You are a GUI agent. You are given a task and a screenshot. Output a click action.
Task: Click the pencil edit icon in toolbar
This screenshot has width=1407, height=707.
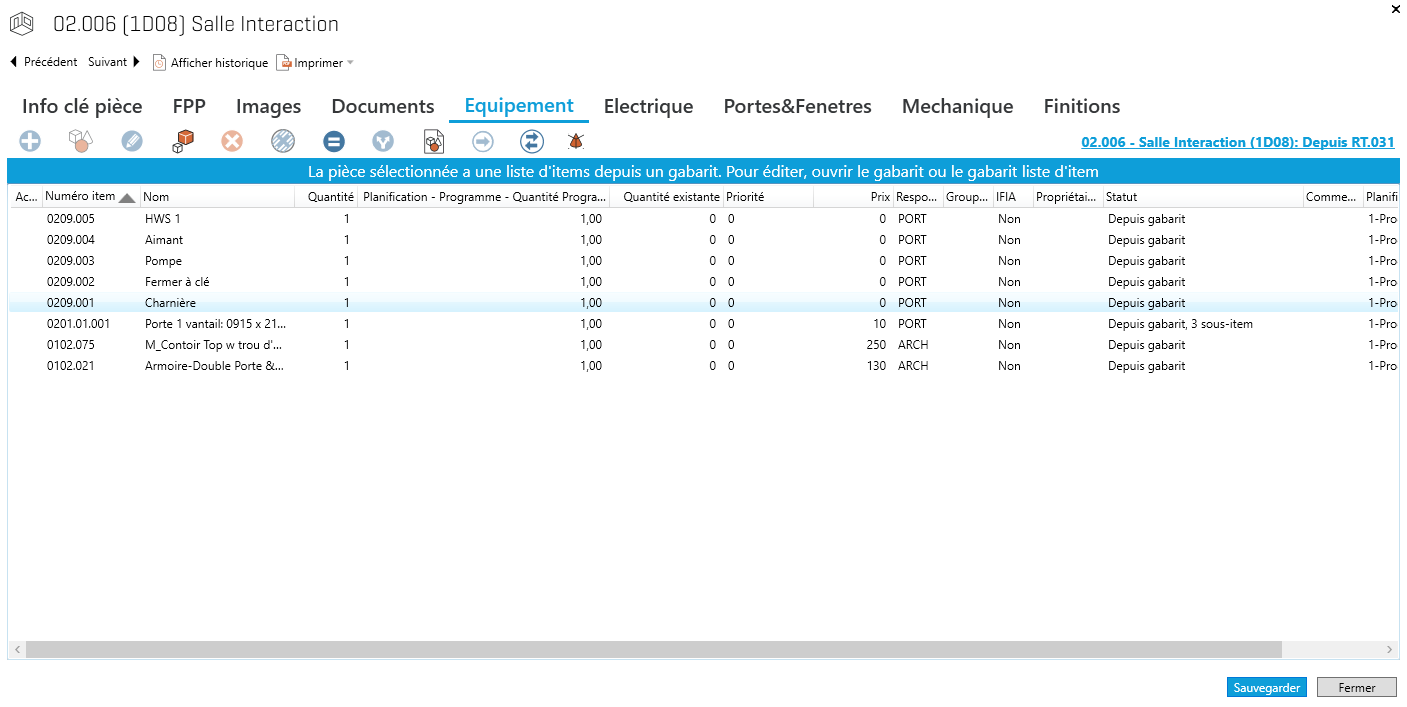coord(132,142)
